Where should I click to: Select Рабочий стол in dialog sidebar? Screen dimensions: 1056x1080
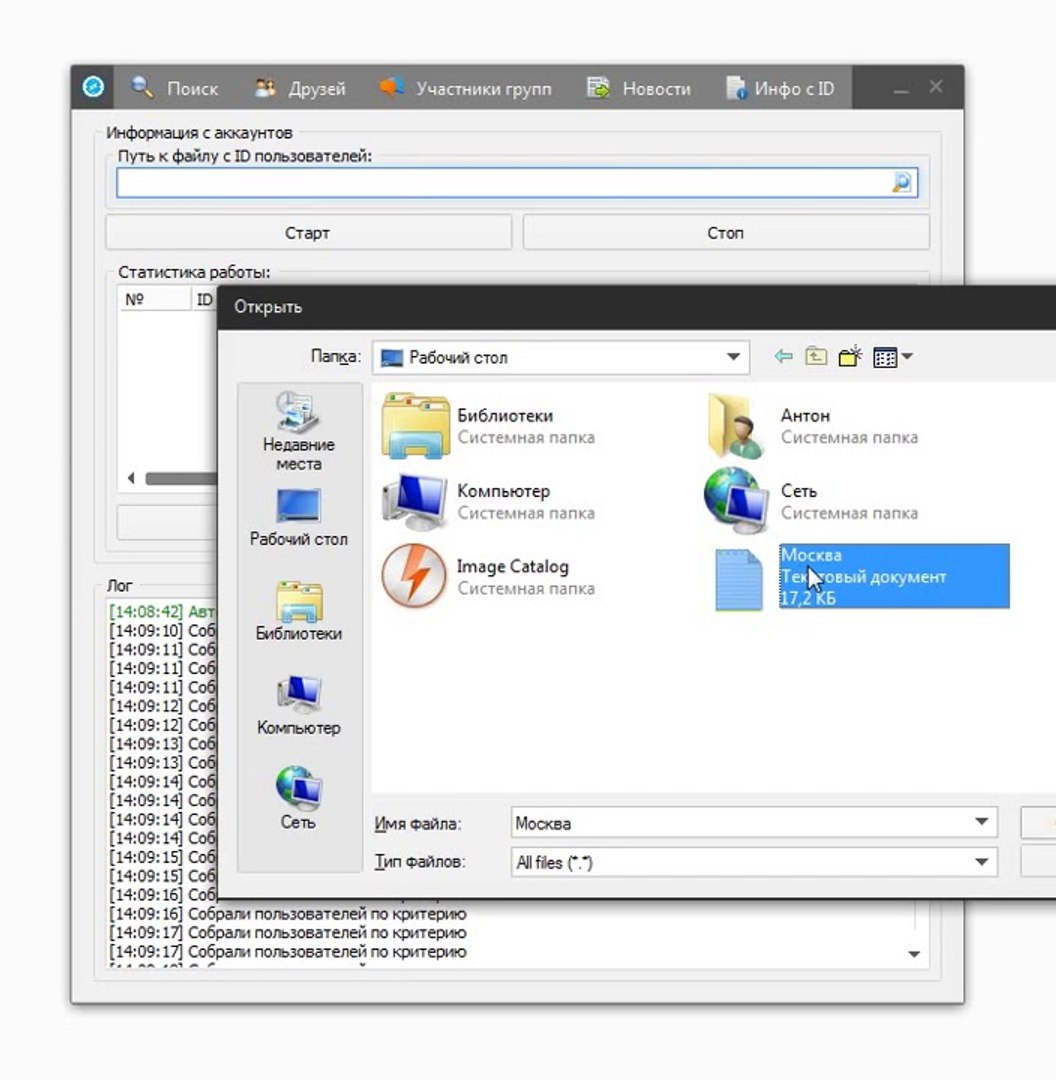coord(298,518)
